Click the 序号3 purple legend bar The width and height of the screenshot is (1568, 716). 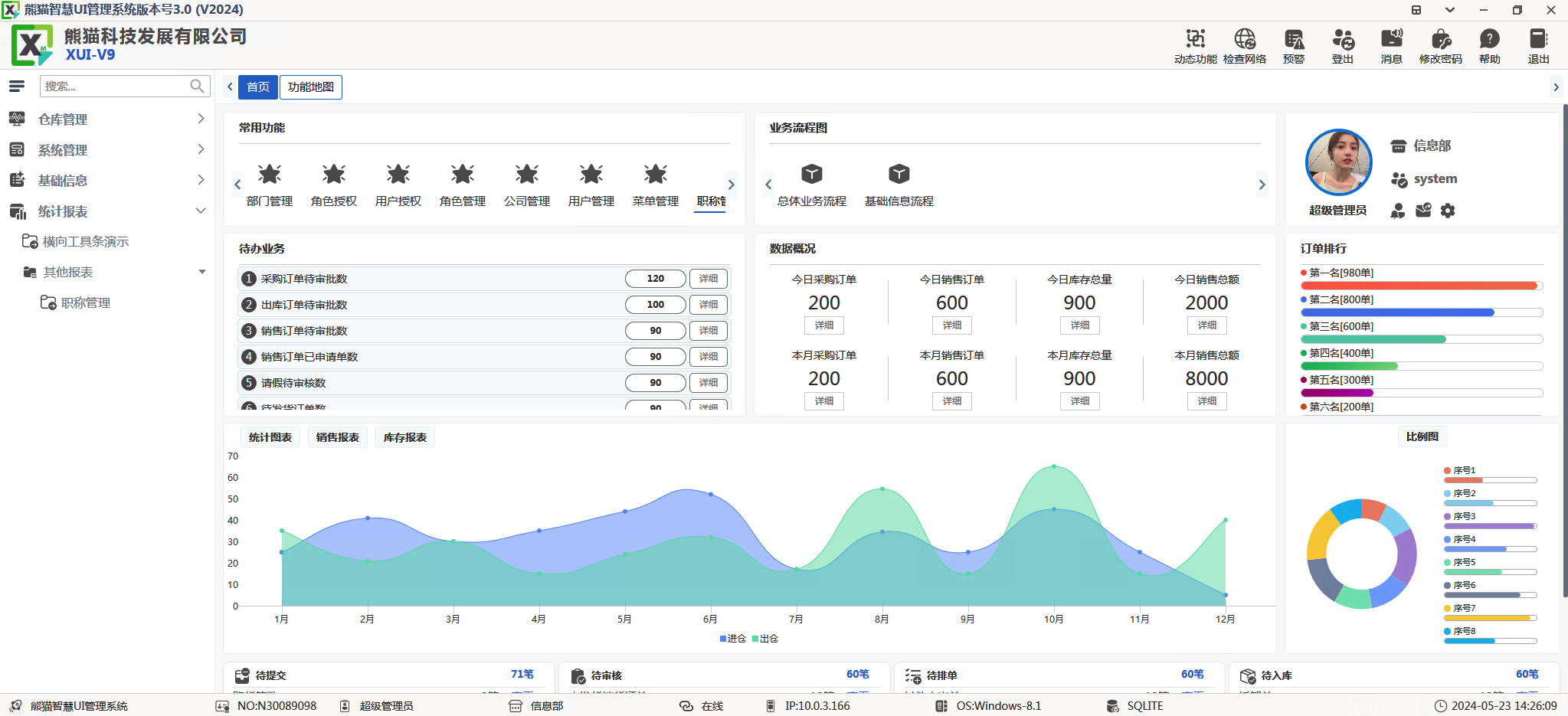point(1491,526)
